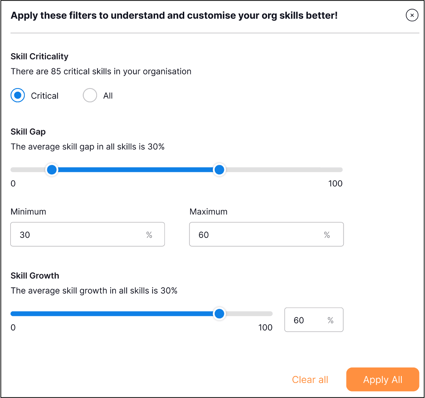Click the Skill Growth percentage input box
Image resolution: width=425 pixels, height=398 pixels.
314,320
